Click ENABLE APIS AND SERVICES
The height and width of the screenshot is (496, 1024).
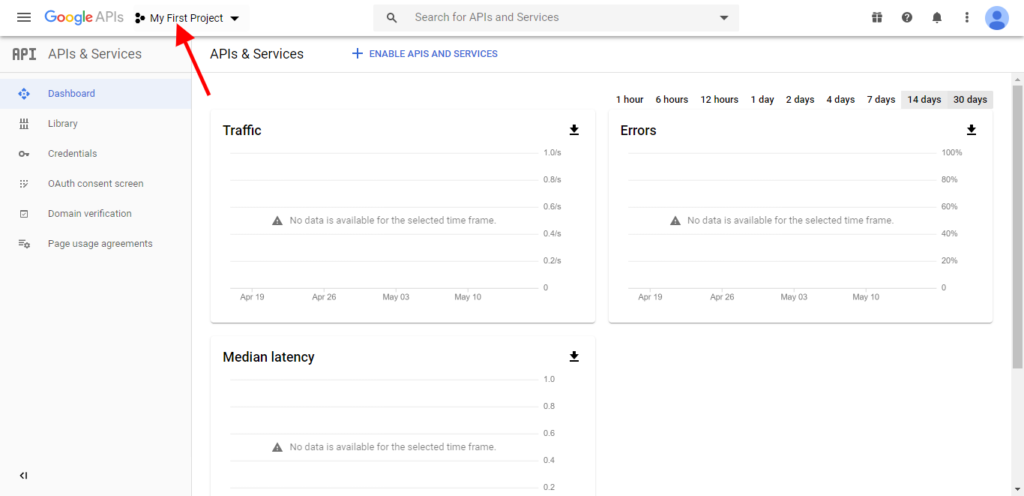(x=434, y=54)
